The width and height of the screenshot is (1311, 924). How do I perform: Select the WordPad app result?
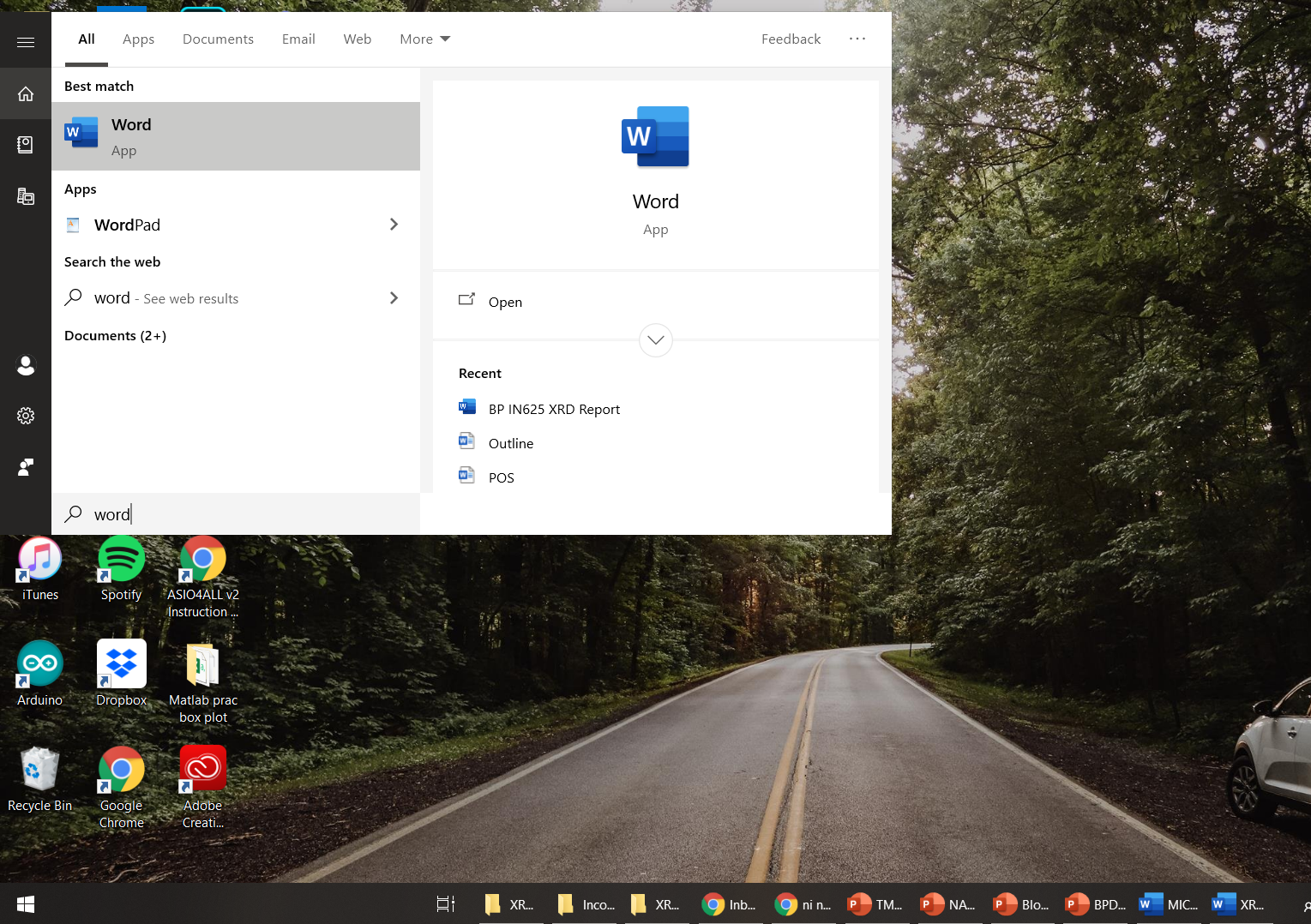pyautogui.click(x=236, y=225)
